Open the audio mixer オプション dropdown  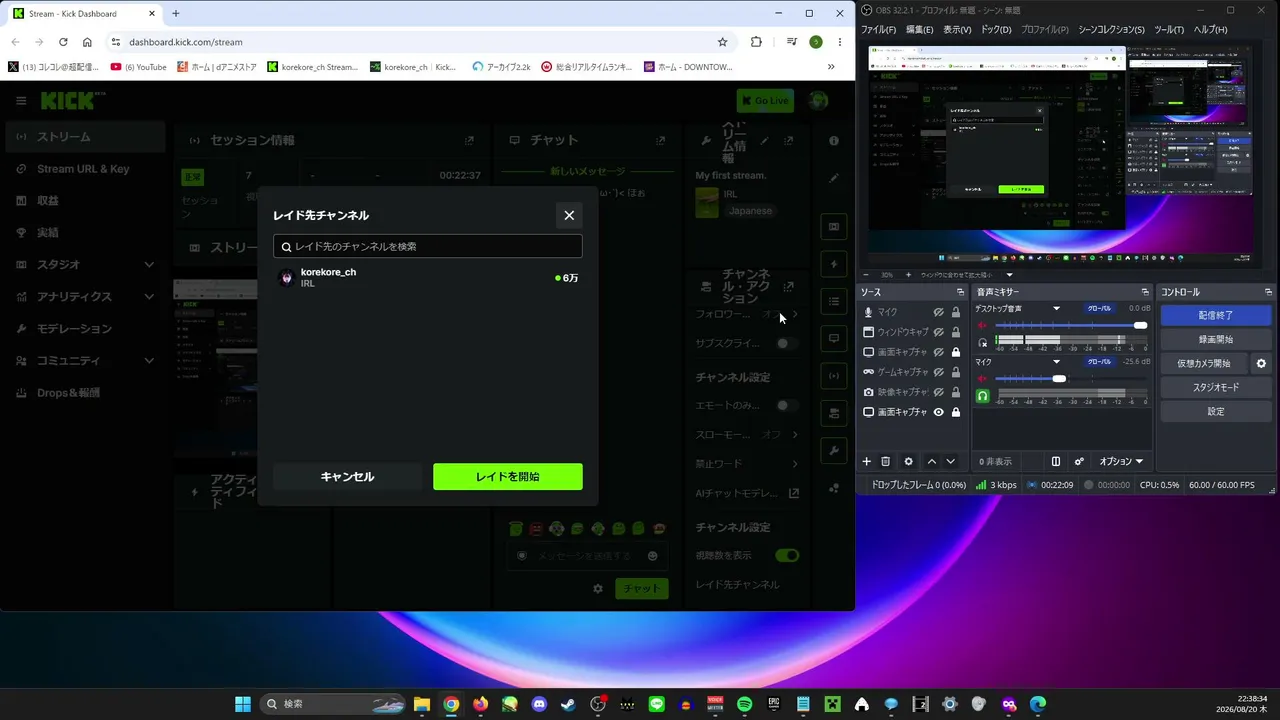1121,462
